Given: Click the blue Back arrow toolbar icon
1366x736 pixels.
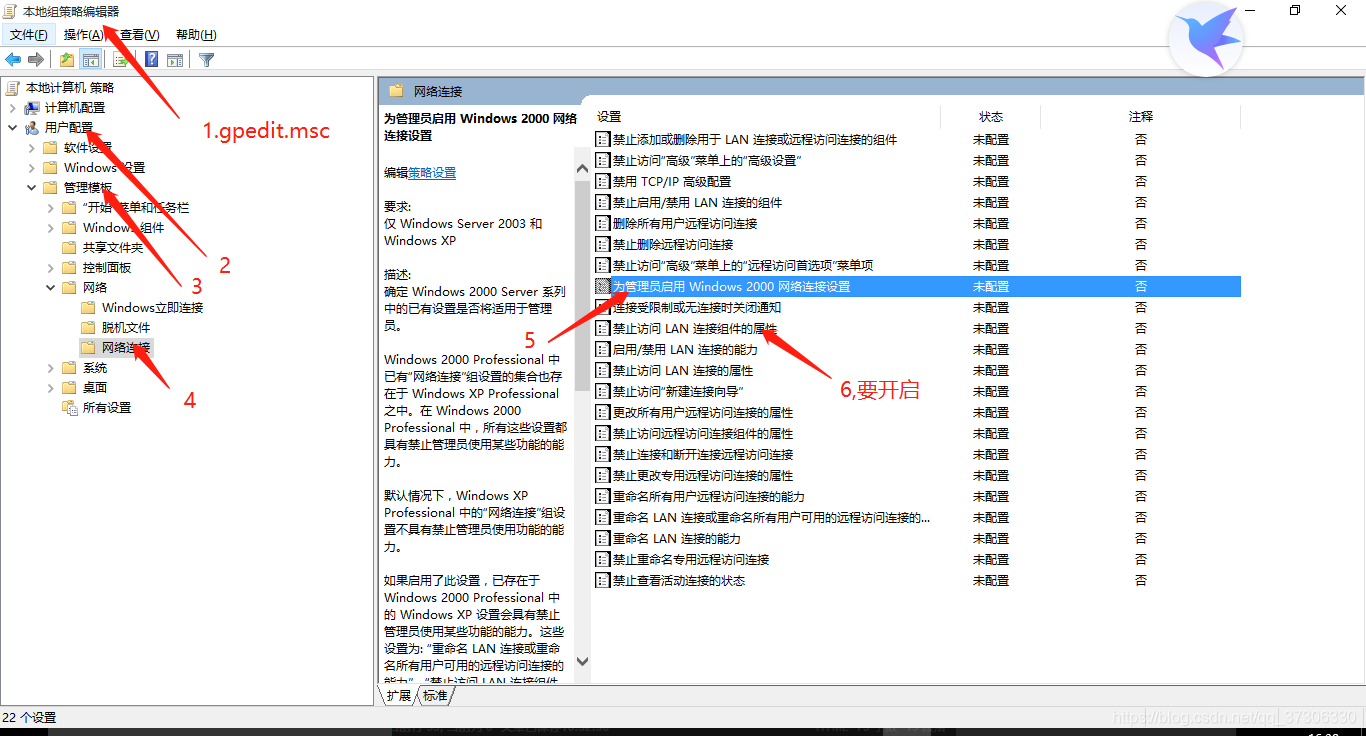Looking at the screenshot, I should (14, 60).
